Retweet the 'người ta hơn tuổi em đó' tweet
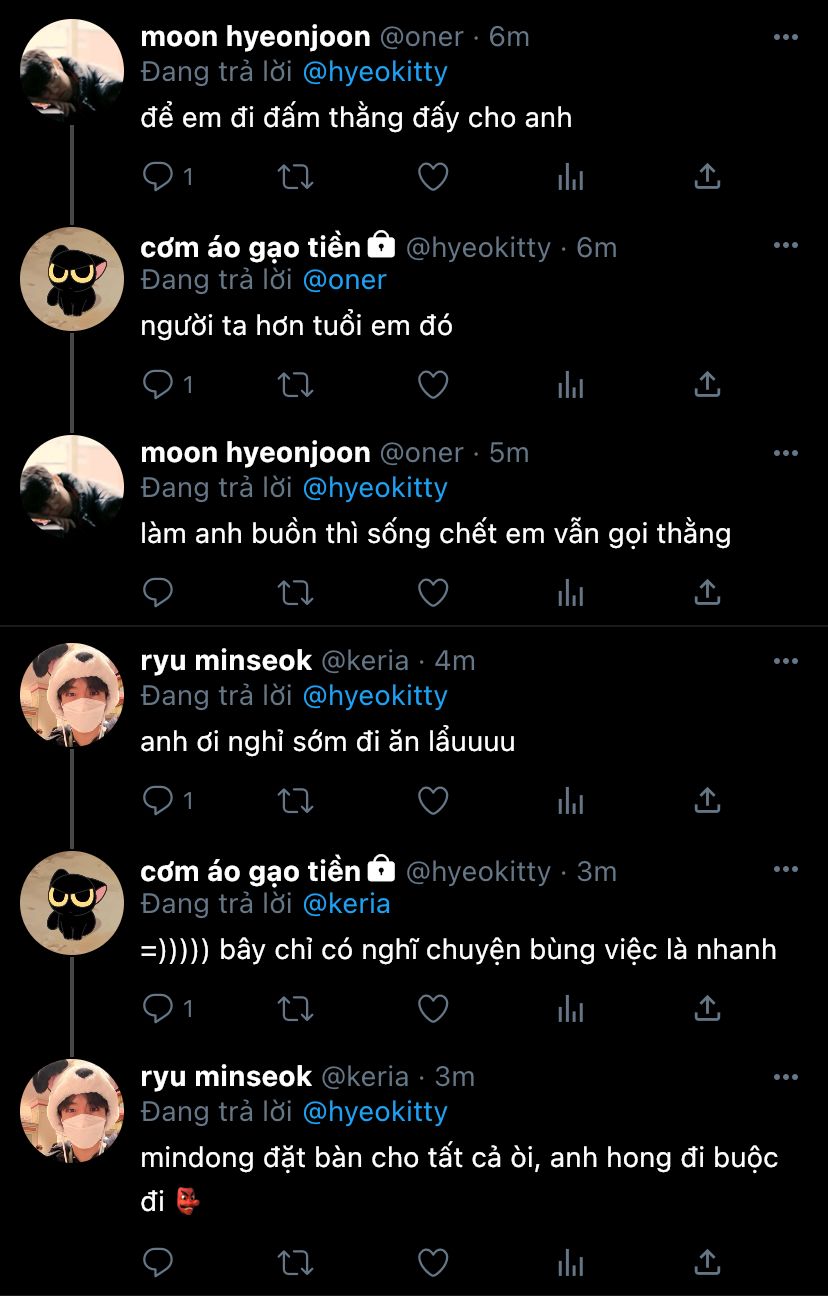 click(295, 385)
